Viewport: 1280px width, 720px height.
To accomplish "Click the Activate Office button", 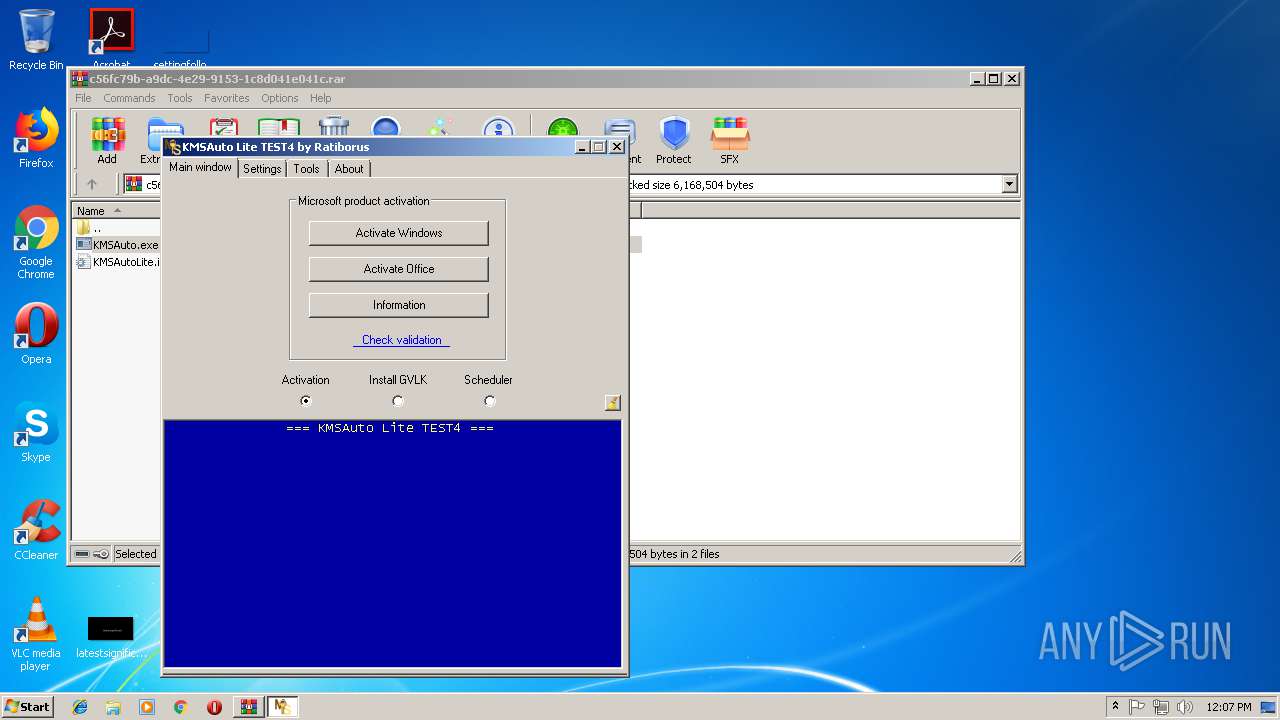I will point(399,269).
